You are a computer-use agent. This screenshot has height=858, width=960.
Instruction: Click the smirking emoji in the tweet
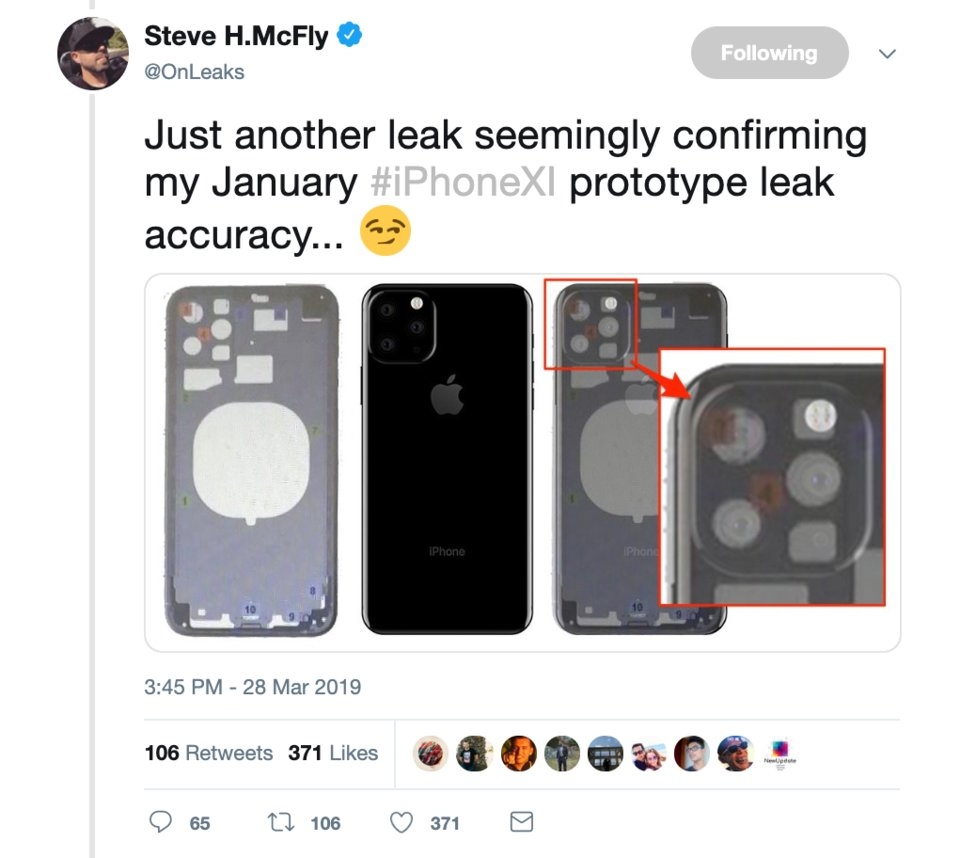click(386, 236)
